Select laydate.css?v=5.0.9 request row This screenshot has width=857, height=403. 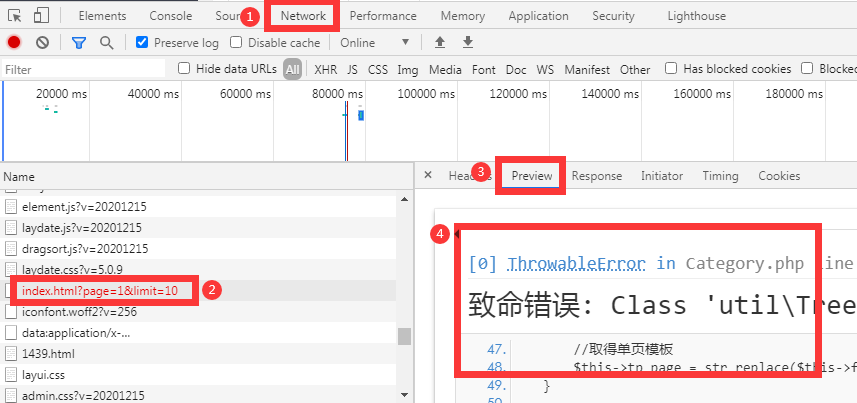[x=198, y=270]
